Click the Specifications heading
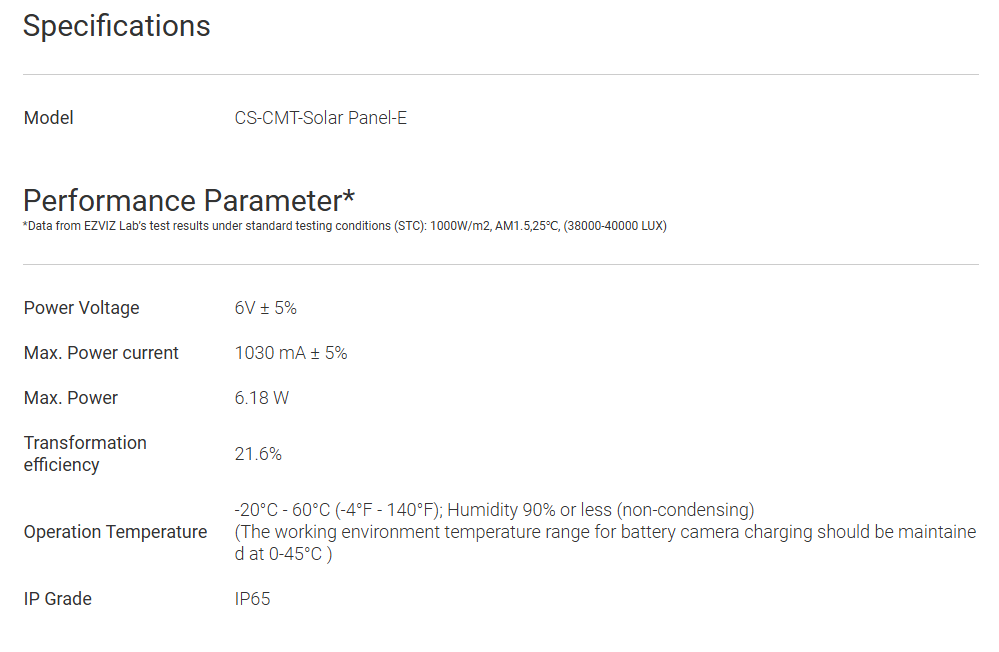 116,26
